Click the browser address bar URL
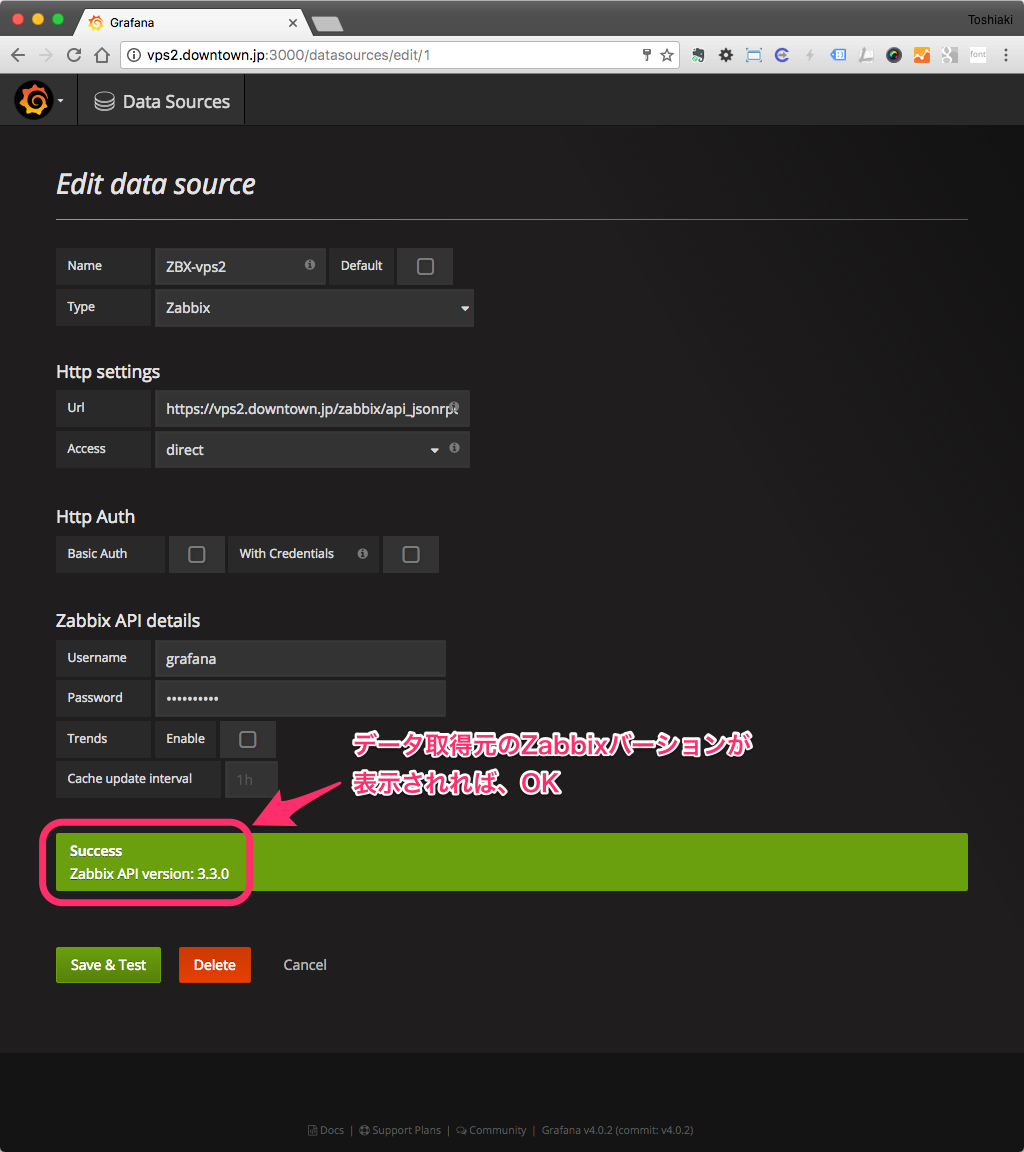 pos(288,55)
